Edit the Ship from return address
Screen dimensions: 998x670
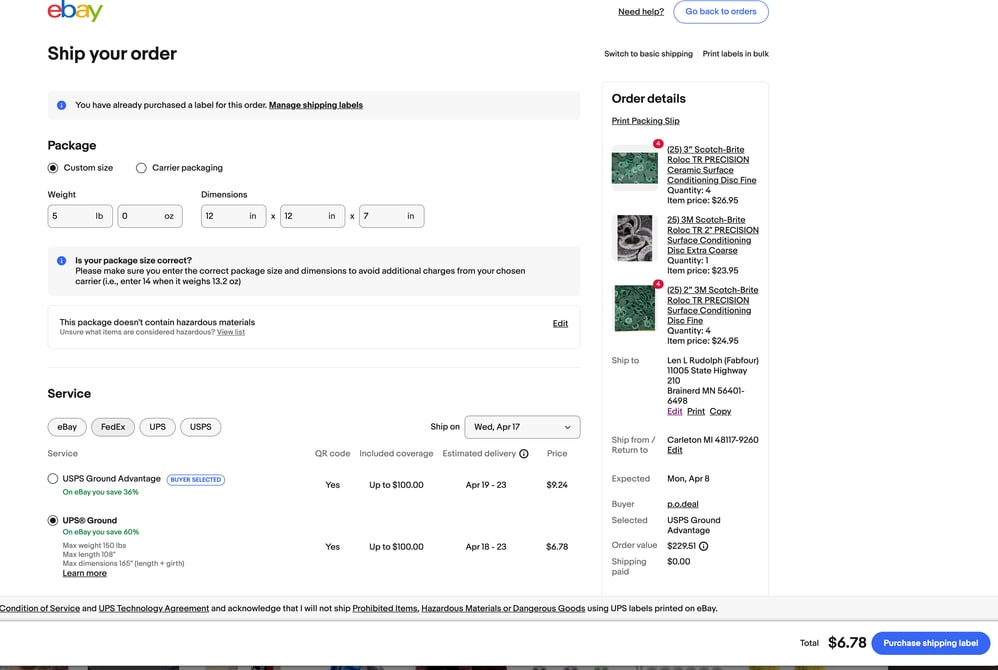coord(675,450)
